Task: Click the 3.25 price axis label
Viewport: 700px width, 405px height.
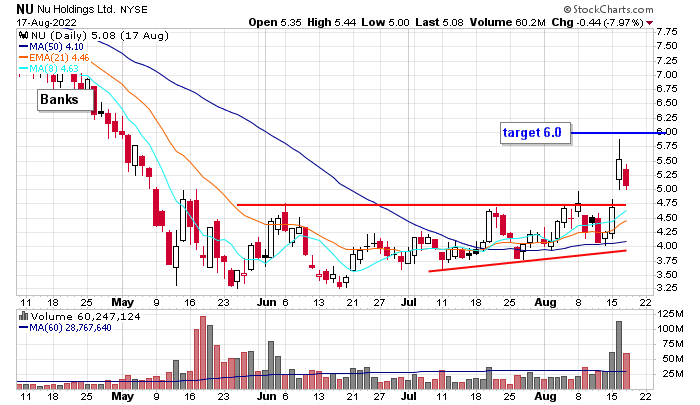Action: pyautogui.click(x=667, y=288)
